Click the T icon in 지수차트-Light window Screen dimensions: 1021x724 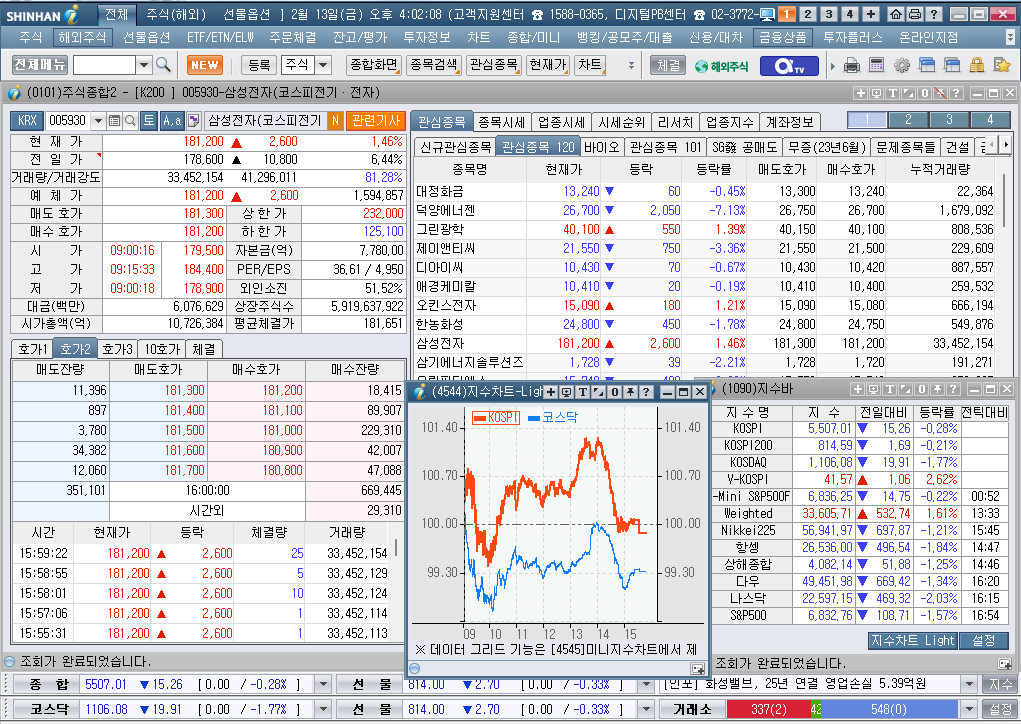click(583, 391)
